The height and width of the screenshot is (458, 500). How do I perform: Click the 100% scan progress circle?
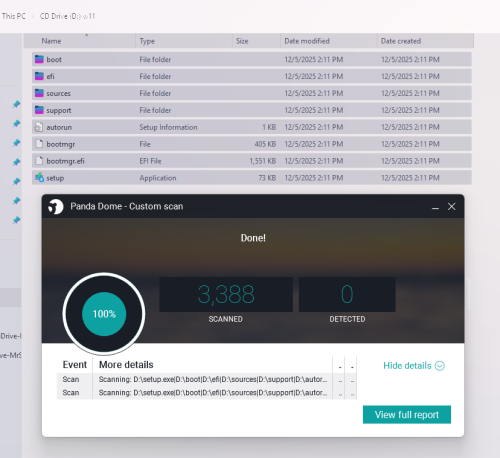click(x=104, y=314)
